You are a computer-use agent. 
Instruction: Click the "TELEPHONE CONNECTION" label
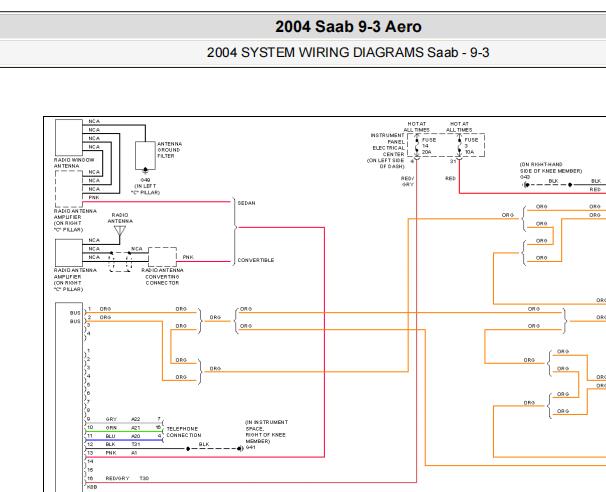tap(184, 432)
